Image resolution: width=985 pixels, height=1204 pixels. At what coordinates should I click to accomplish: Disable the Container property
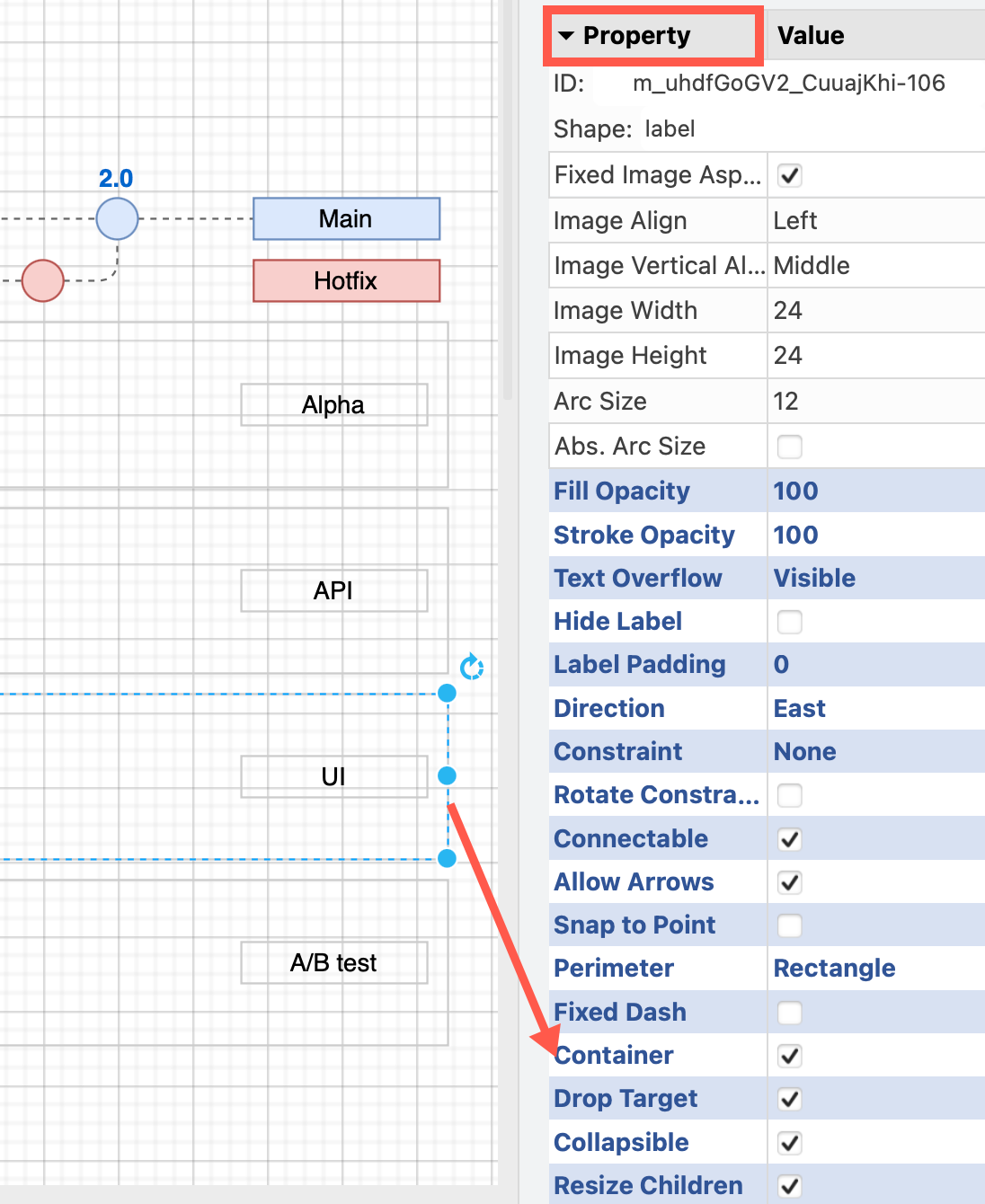(788, 1056)
